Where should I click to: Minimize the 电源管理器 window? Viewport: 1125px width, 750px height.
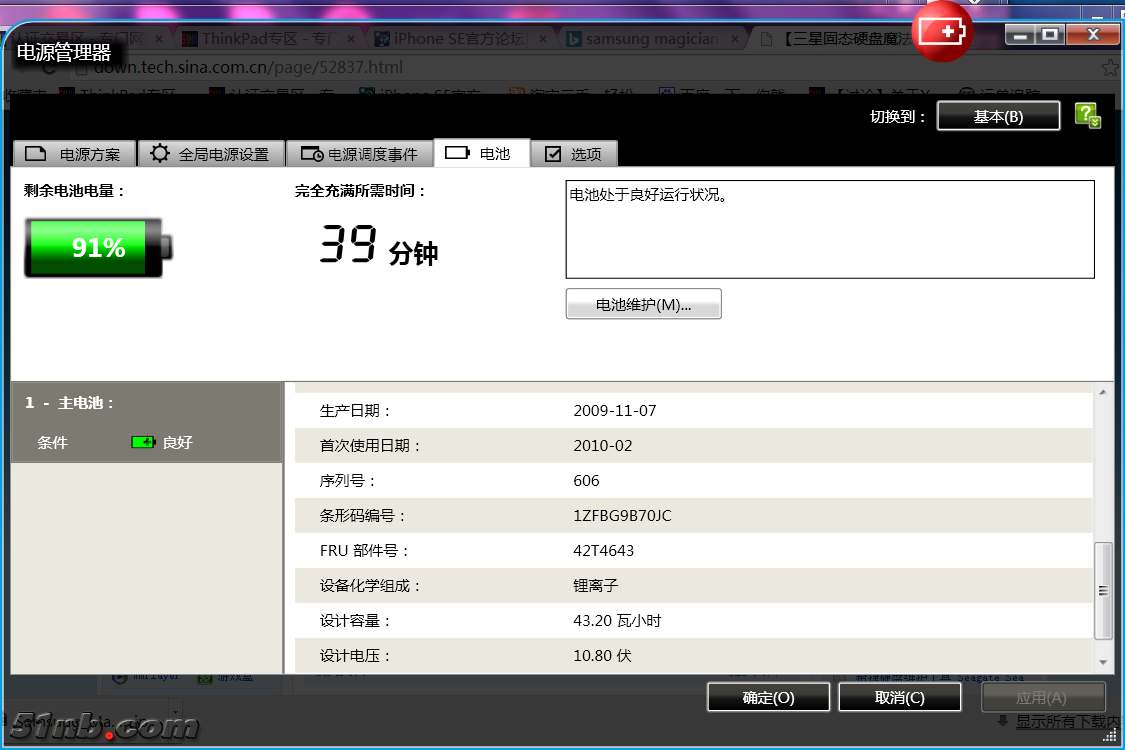pyautogui.click(x=1020, y=35)
